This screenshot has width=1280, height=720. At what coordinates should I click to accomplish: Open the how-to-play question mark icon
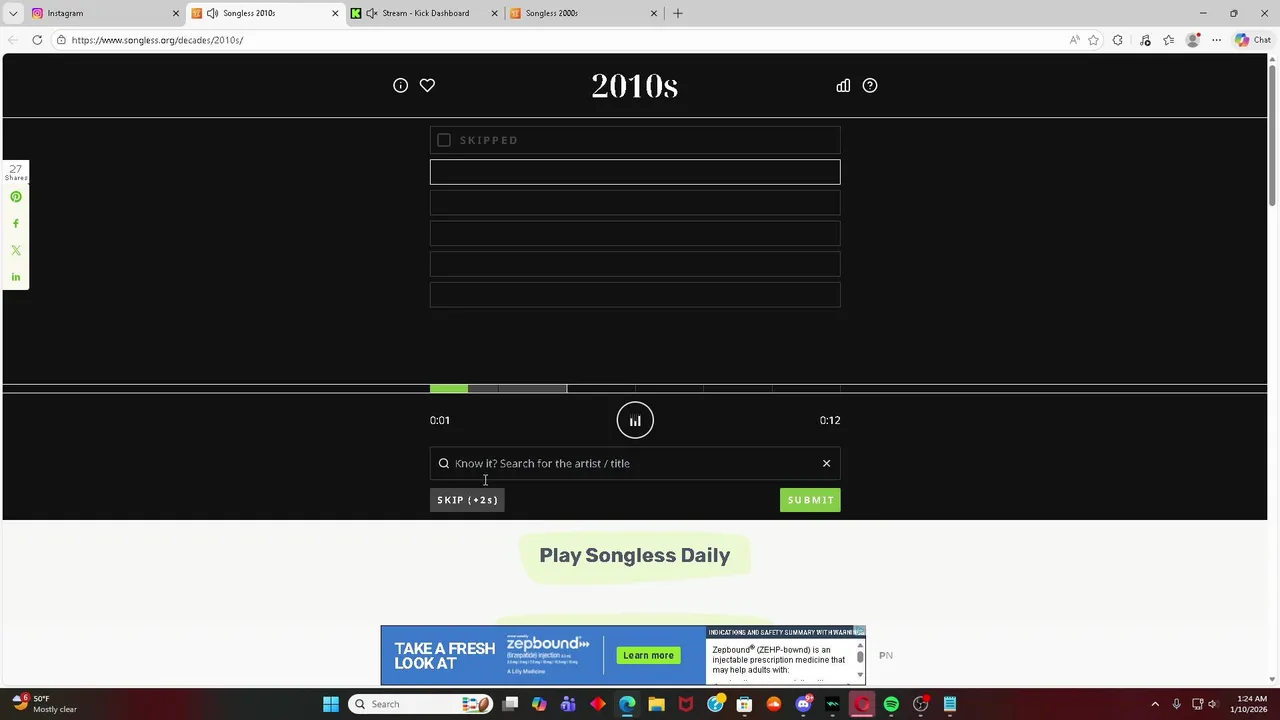coord(870,85)
